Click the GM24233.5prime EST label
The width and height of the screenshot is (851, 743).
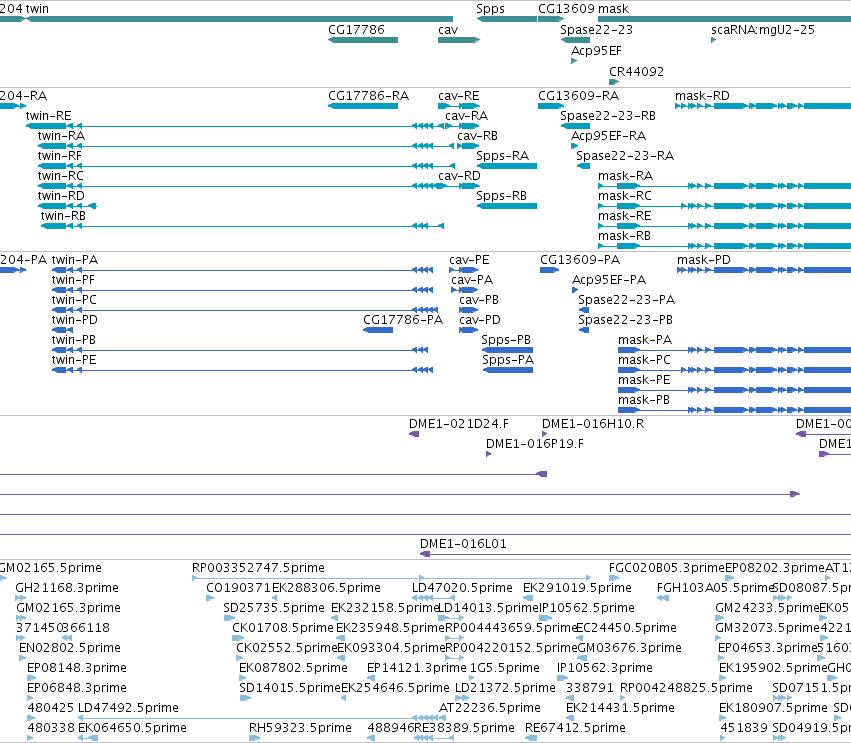click(766, 608)
